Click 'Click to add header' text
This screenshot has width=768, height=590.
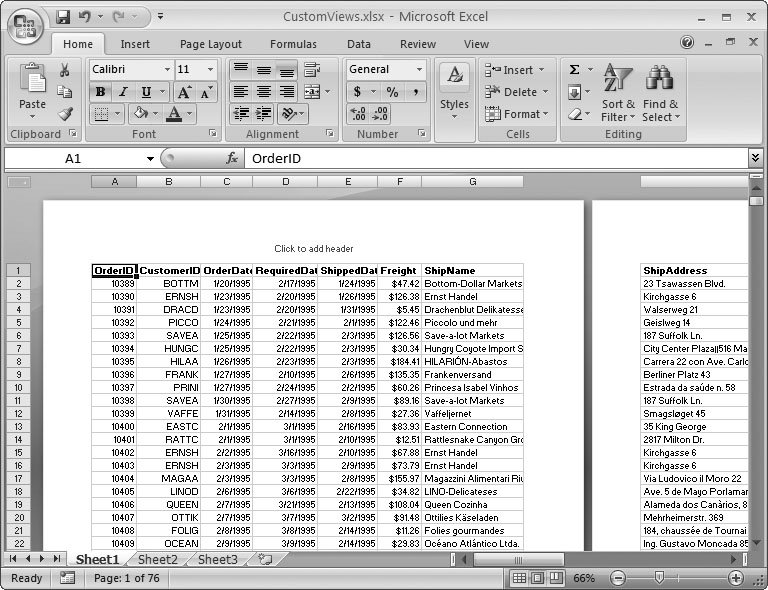313,249
